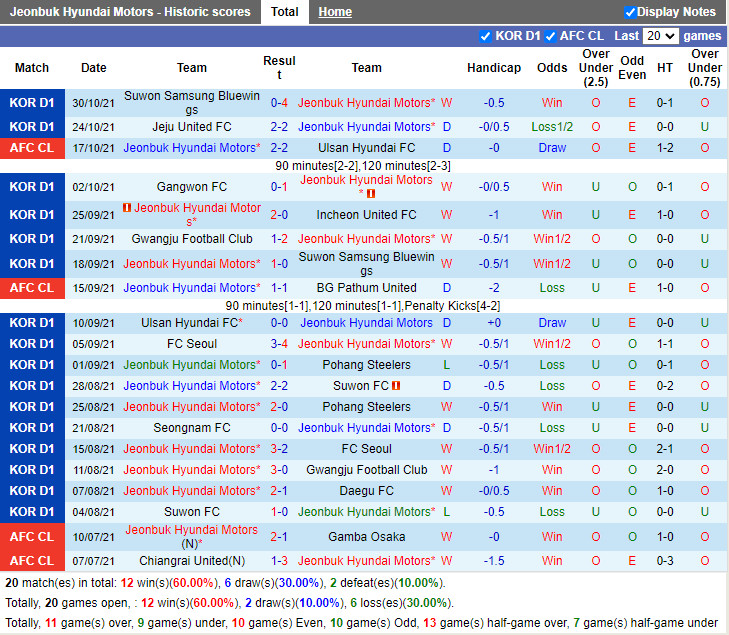Screen dimensions: 729x635
Task: Open the Last 20 games dropdown
Action: (x=660, y=36)
